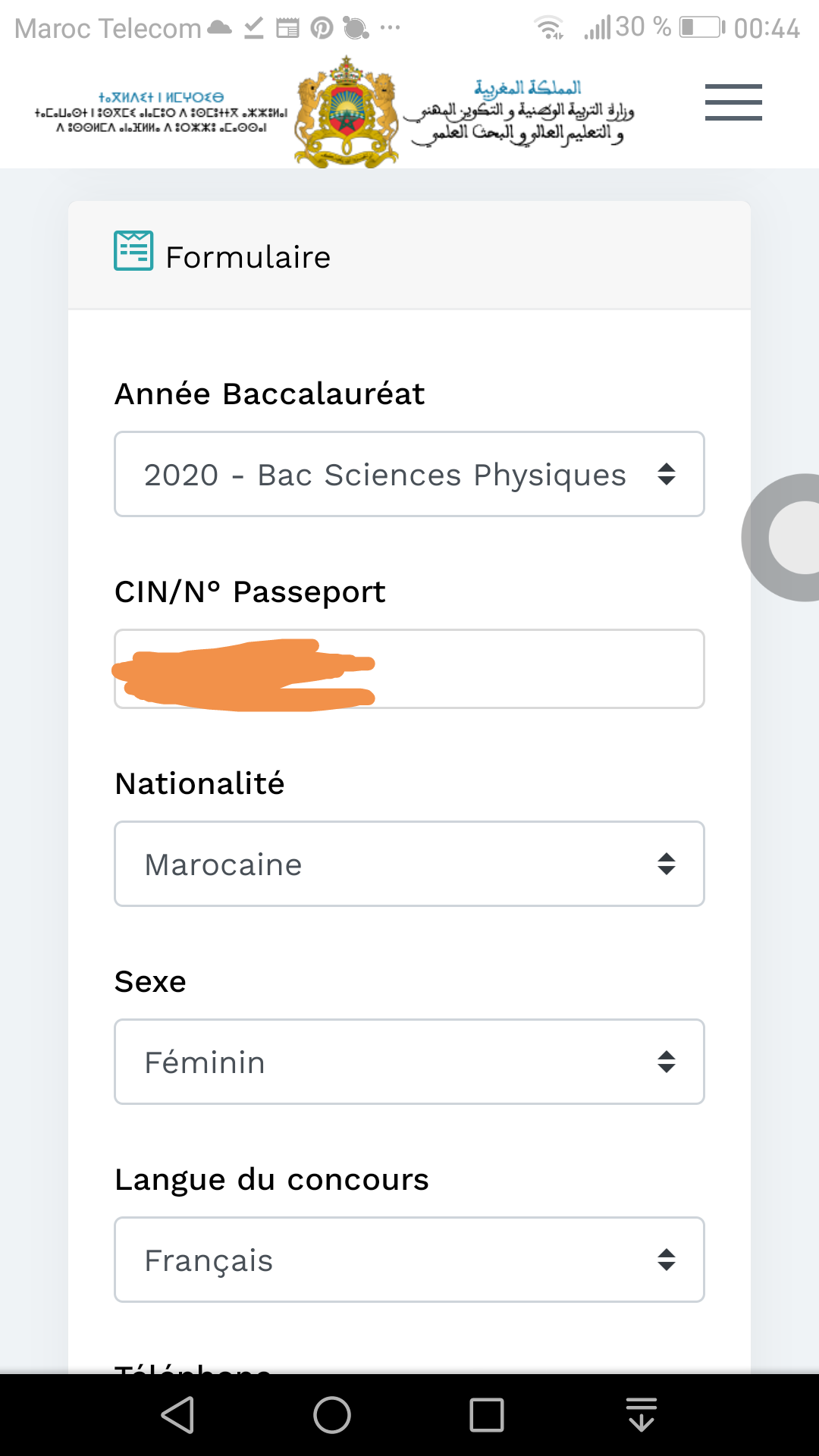Click the arrows on Année Baccalauréat selector
Viewport: 819px width, 1456px height.
pos(667,475)
